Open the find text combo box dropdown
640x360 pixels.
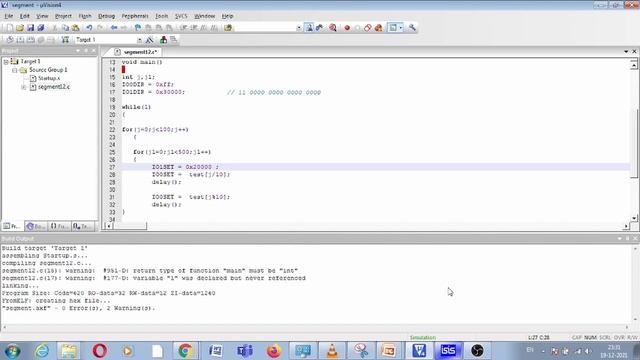tap(299, 28)
